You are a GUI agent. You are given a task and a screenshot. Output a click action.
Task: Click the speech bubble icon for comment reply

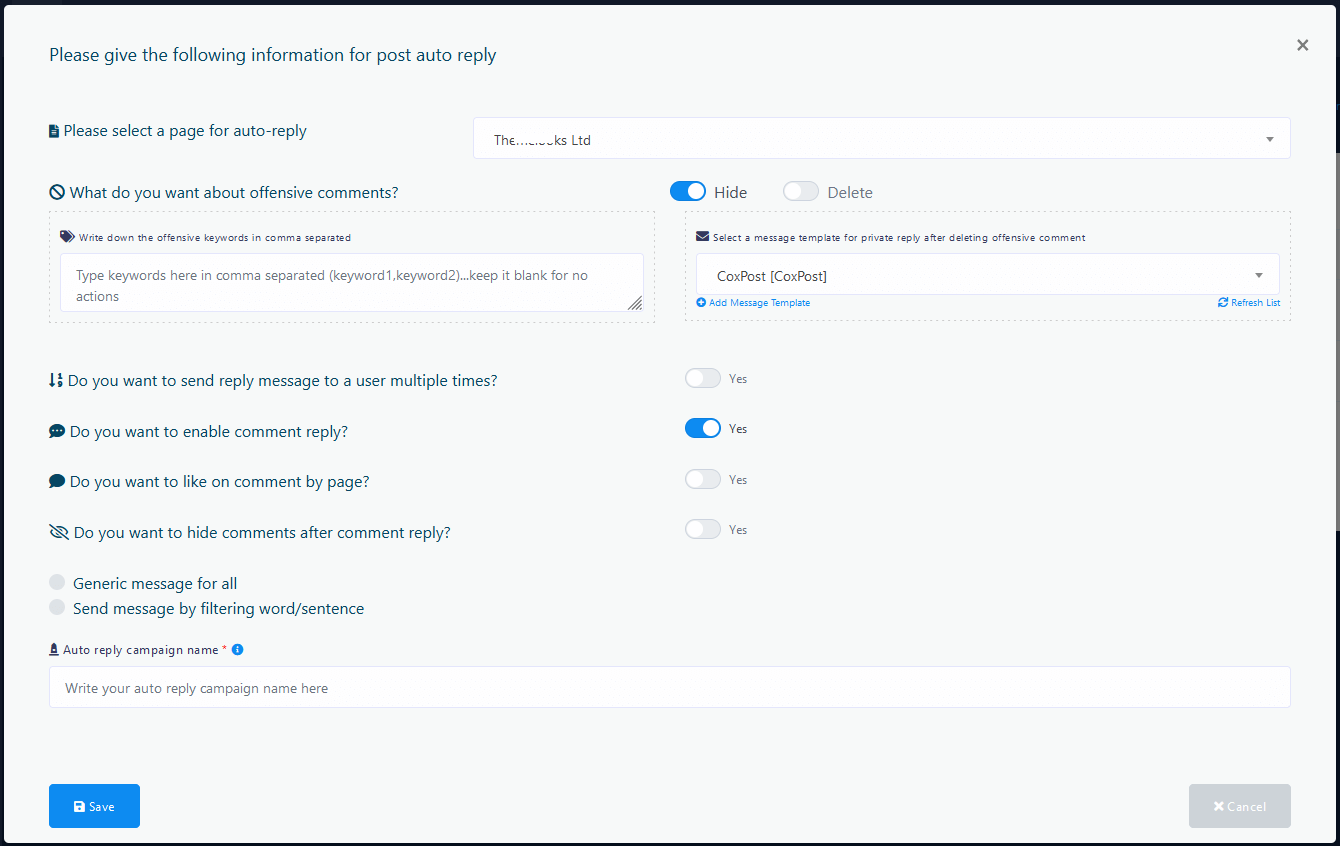click(x=57, y=432)
